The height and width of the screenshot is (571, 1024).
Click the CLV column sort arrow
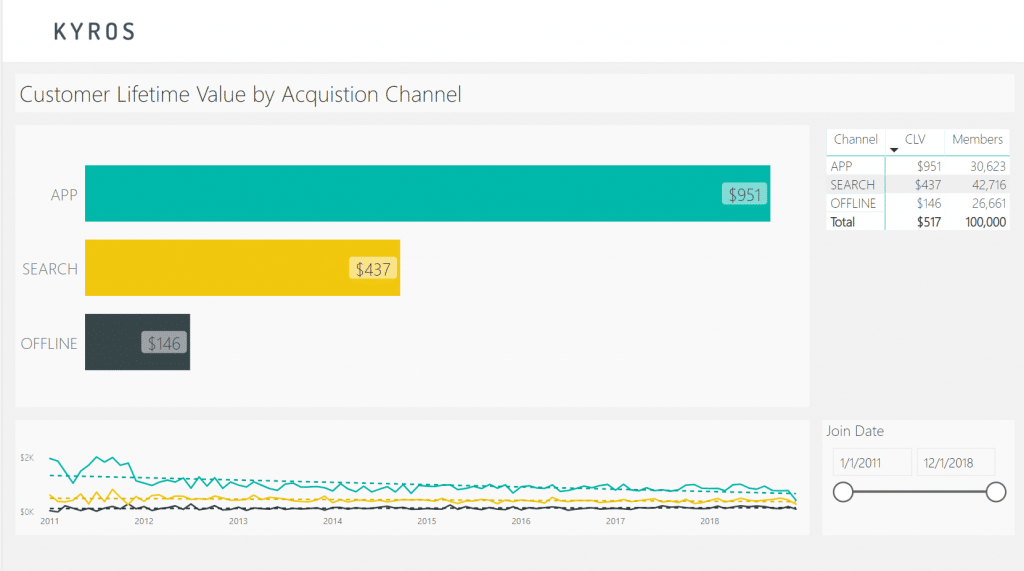[894, 149]
